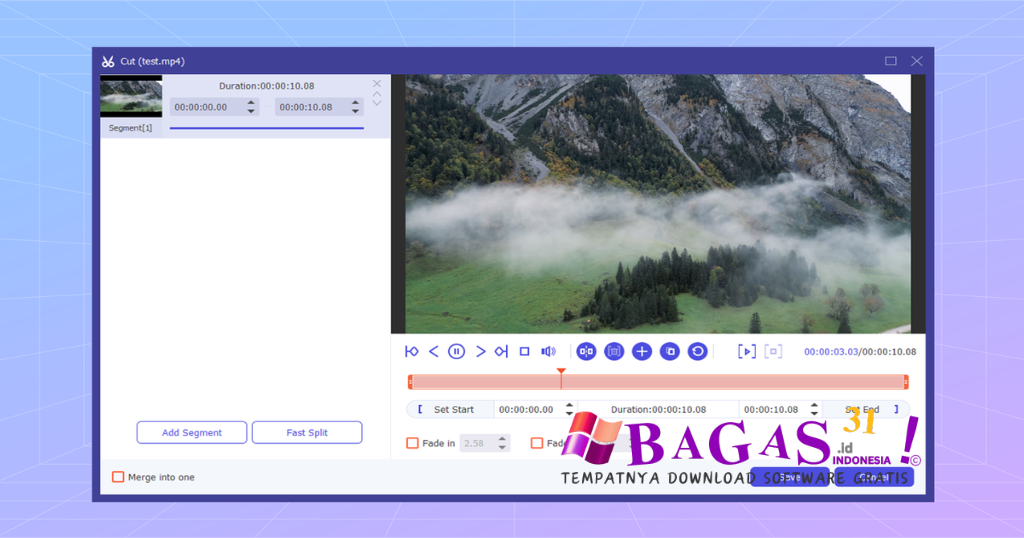
Task: Click the Segment[1] label
Action: coord(131,128)
